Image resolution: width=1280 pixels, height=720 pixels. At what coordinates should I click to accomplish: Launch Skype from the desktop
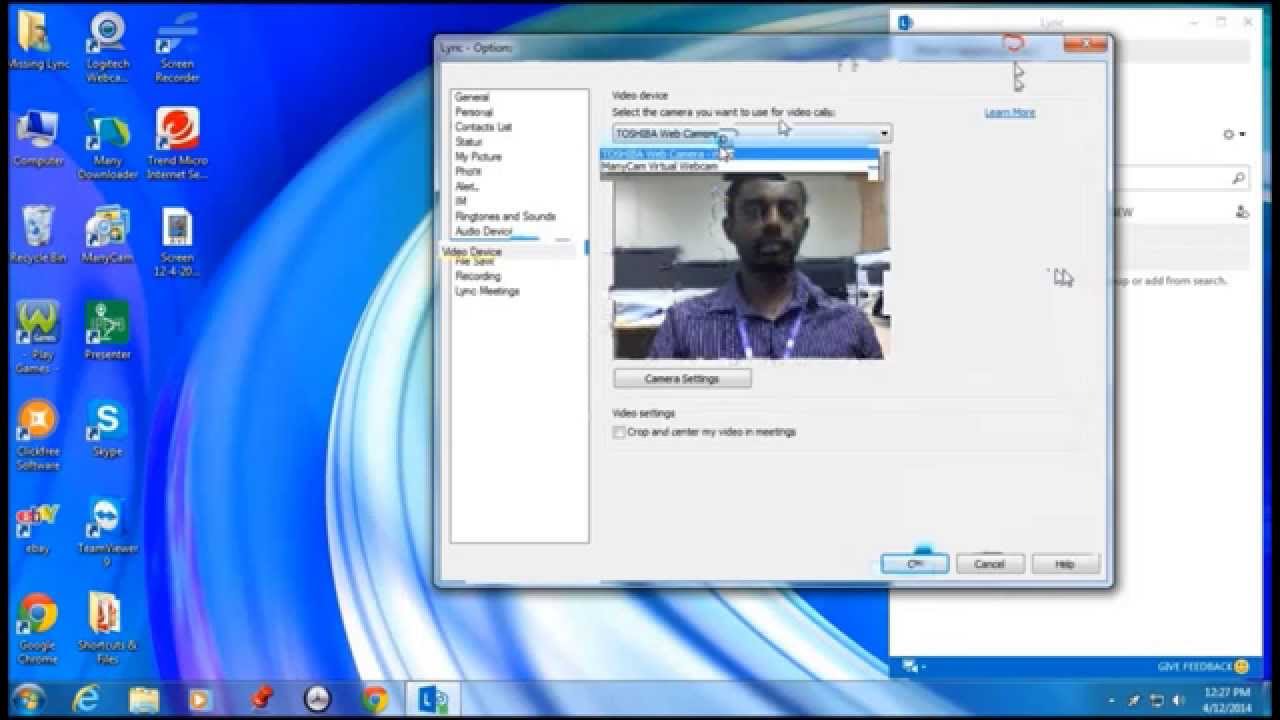pyautogui.click(x=107, y=428)
